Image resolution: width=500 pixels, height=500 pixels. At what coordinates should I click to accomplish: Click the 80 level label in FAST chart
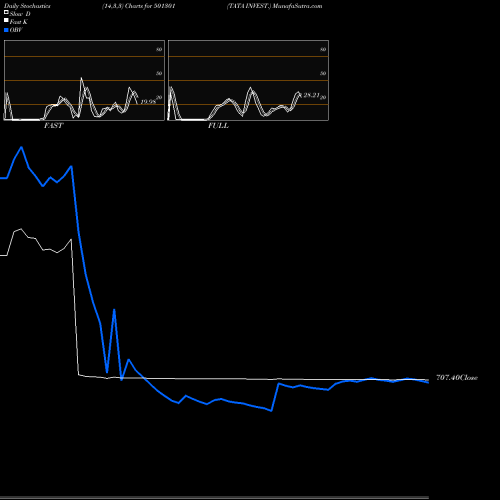click(x=159, y=49)
